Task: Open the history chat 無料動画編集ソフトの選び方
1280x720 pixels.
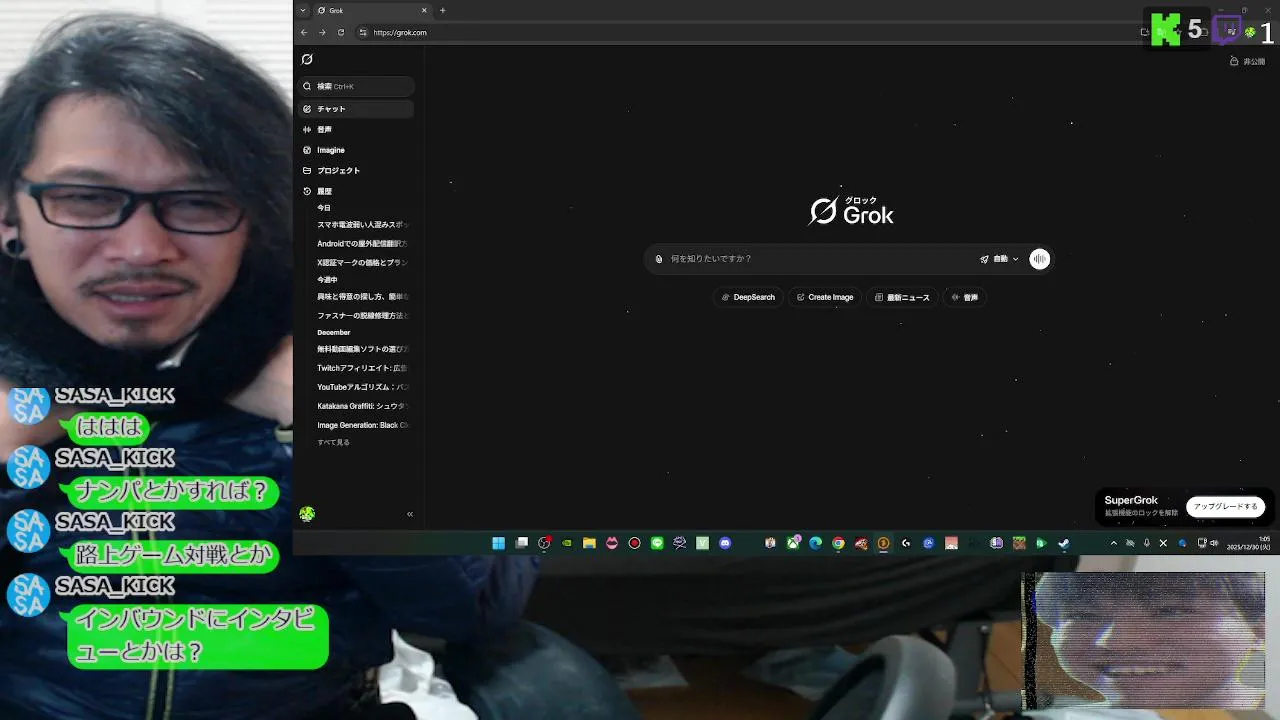Action: (363, 350)
